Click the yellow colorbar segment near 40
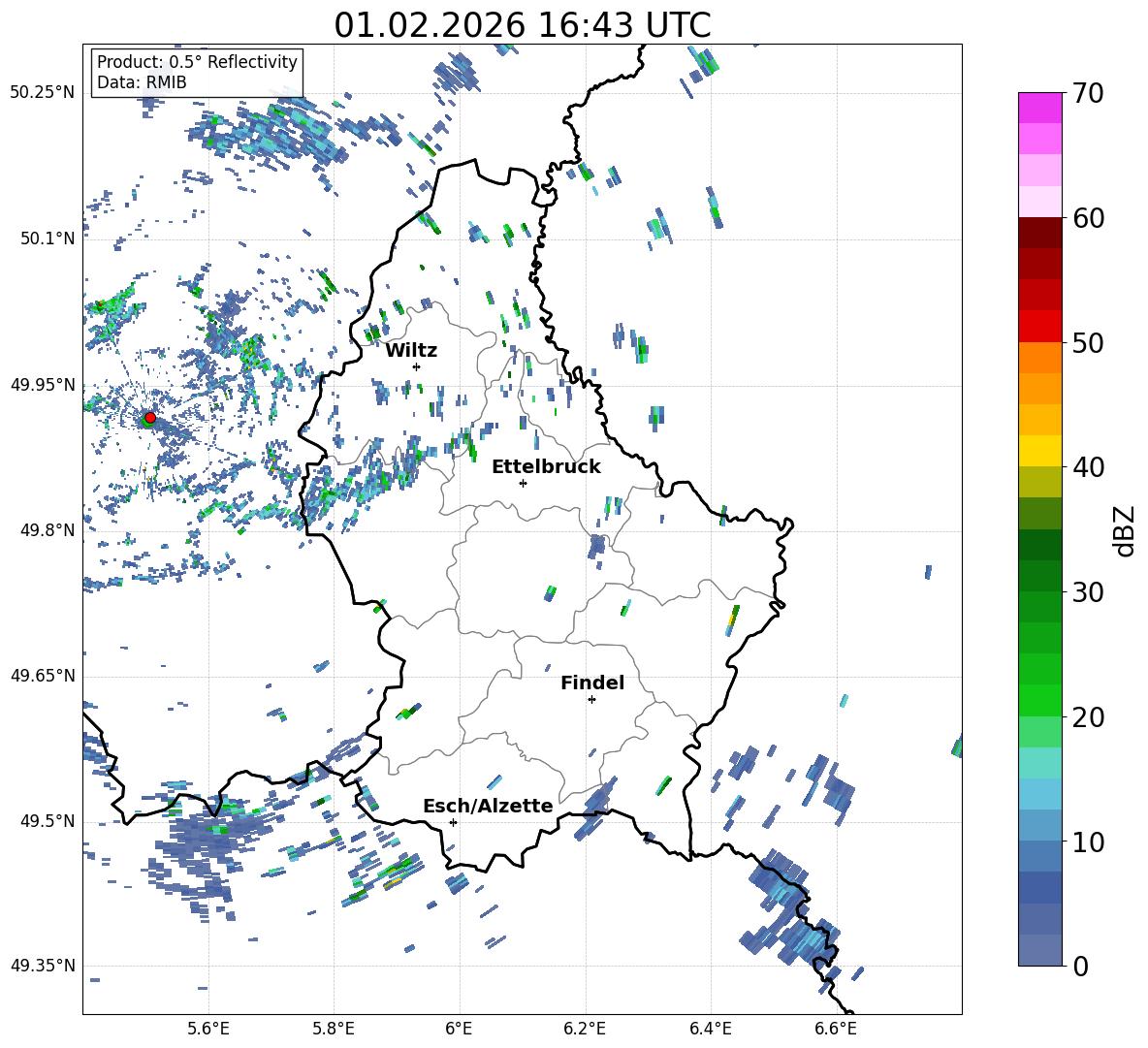 point(1039,450)
